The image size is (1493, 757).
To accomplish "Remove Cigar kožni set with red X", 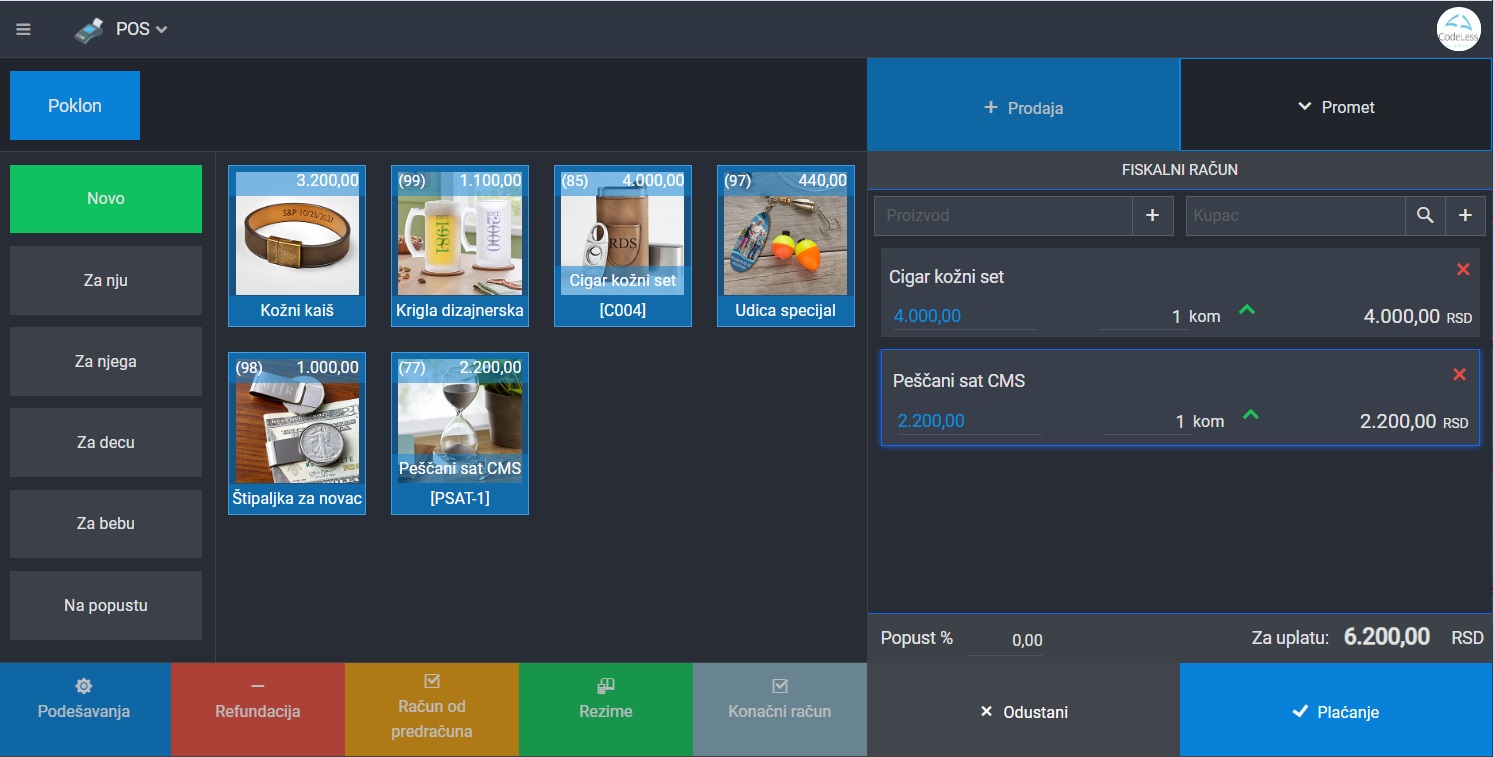I will 1463,269.
